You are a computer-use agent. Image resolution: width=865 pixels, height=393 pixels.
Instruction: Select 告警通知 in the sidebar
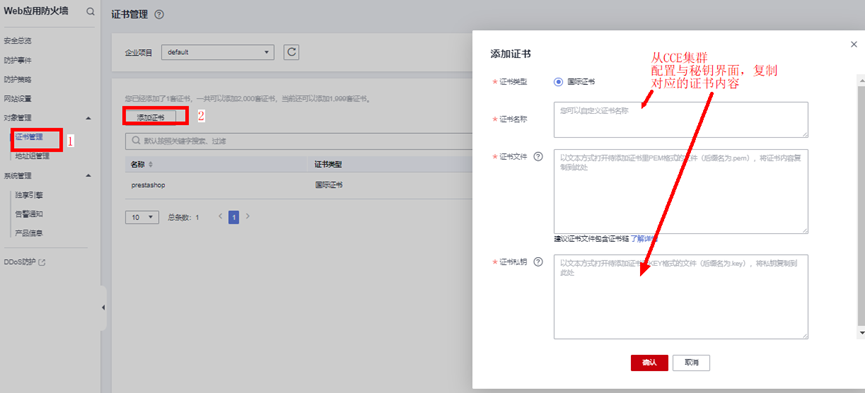(x=29, y=214)
